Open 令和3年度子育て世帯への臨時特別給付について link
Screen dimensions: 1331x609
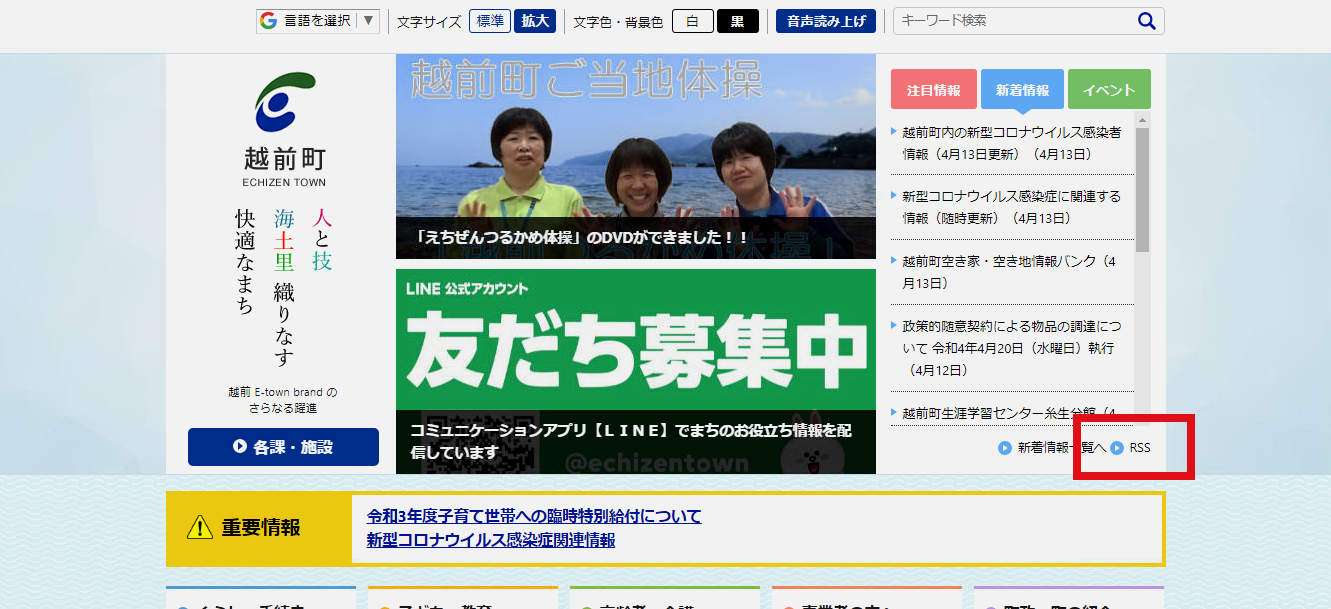[x=534, y=516]
